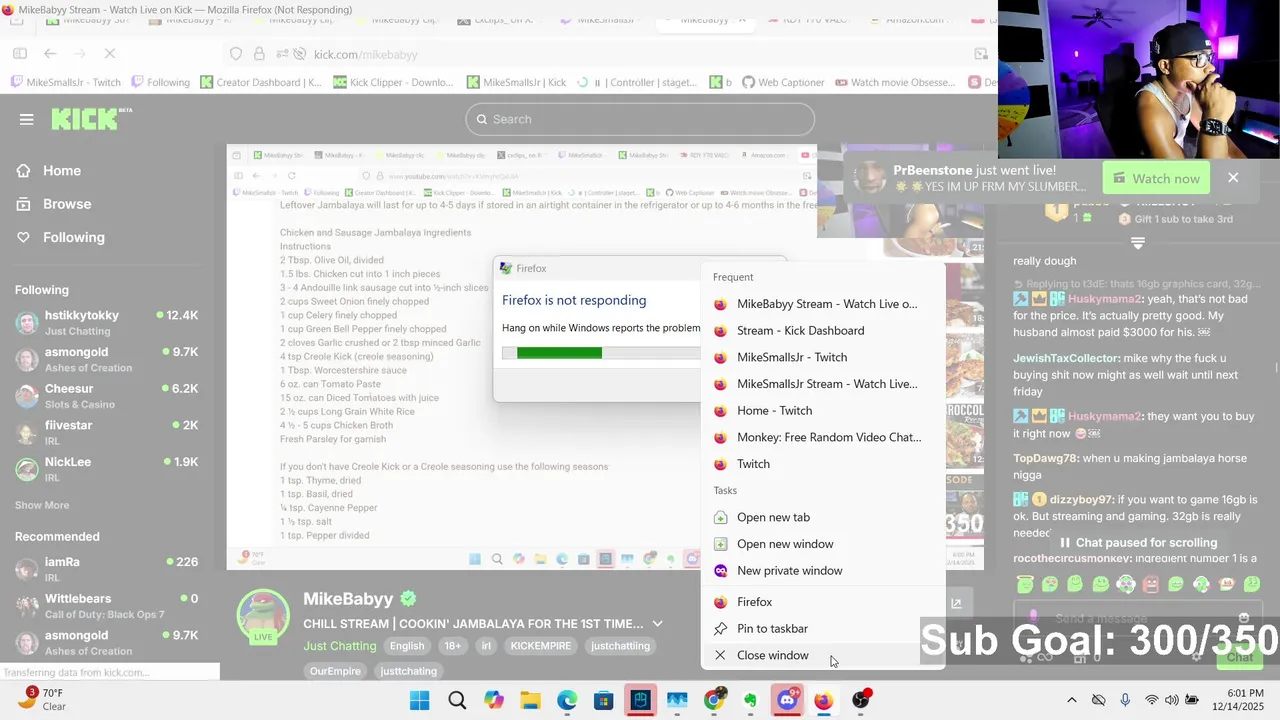Viewport: 1280px width, 720px height.
Task: Click the chat emoji picker icon
Action: point(1244,618)
